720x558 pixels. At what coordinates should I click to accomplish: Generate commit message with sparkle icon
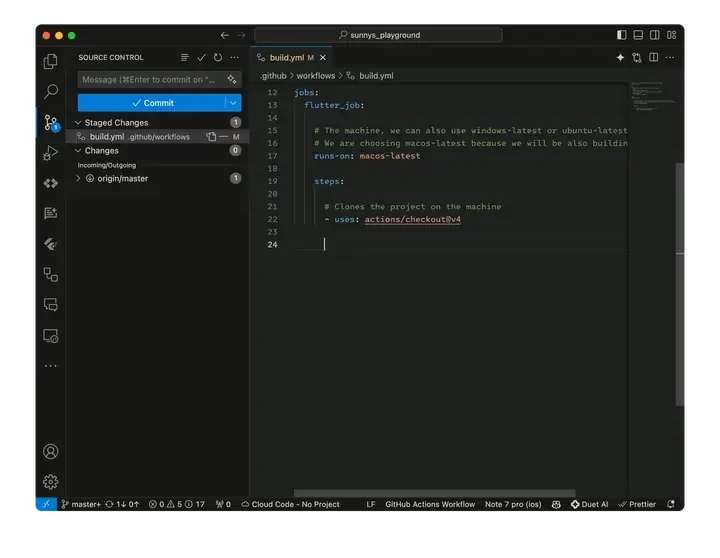point(232,79)
